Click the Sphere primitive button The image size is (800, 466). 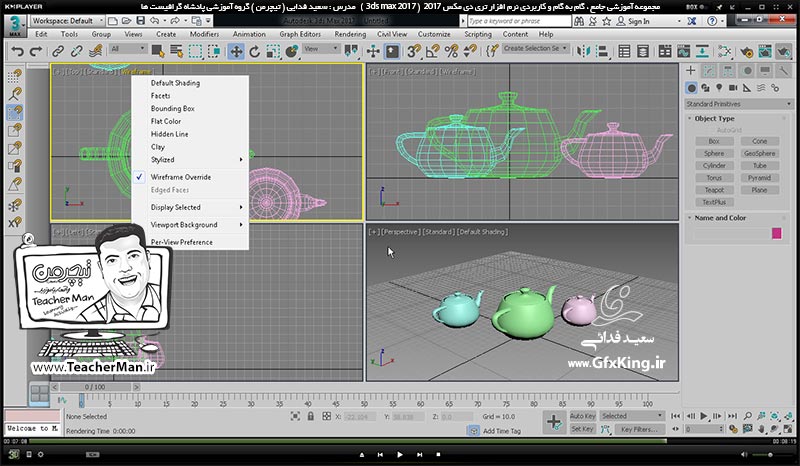714,153
